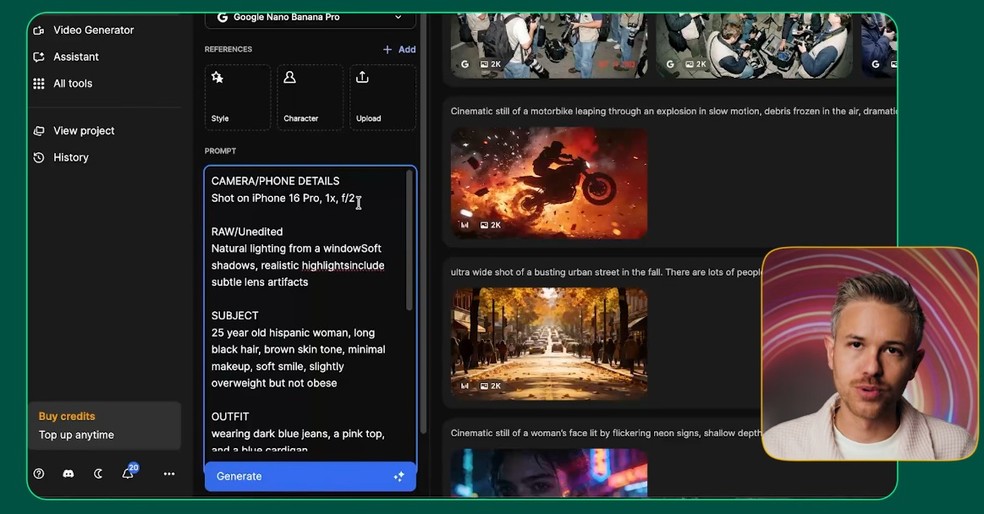Open the Google Nano Banana Pro model dropdown

tap(310, 17)
